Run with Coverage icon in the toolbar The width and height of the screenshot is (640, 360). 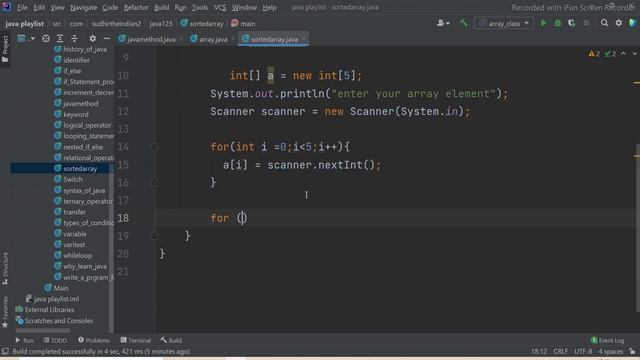coord(571,23)
